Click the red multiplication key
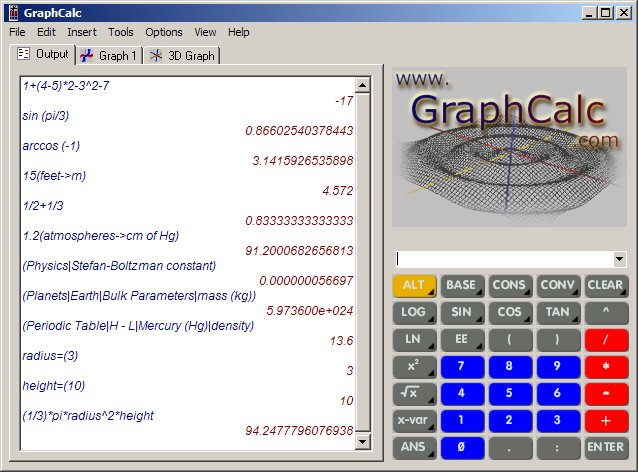The width and height of the screenshot is (638, 472). click(x=606, y=366)
